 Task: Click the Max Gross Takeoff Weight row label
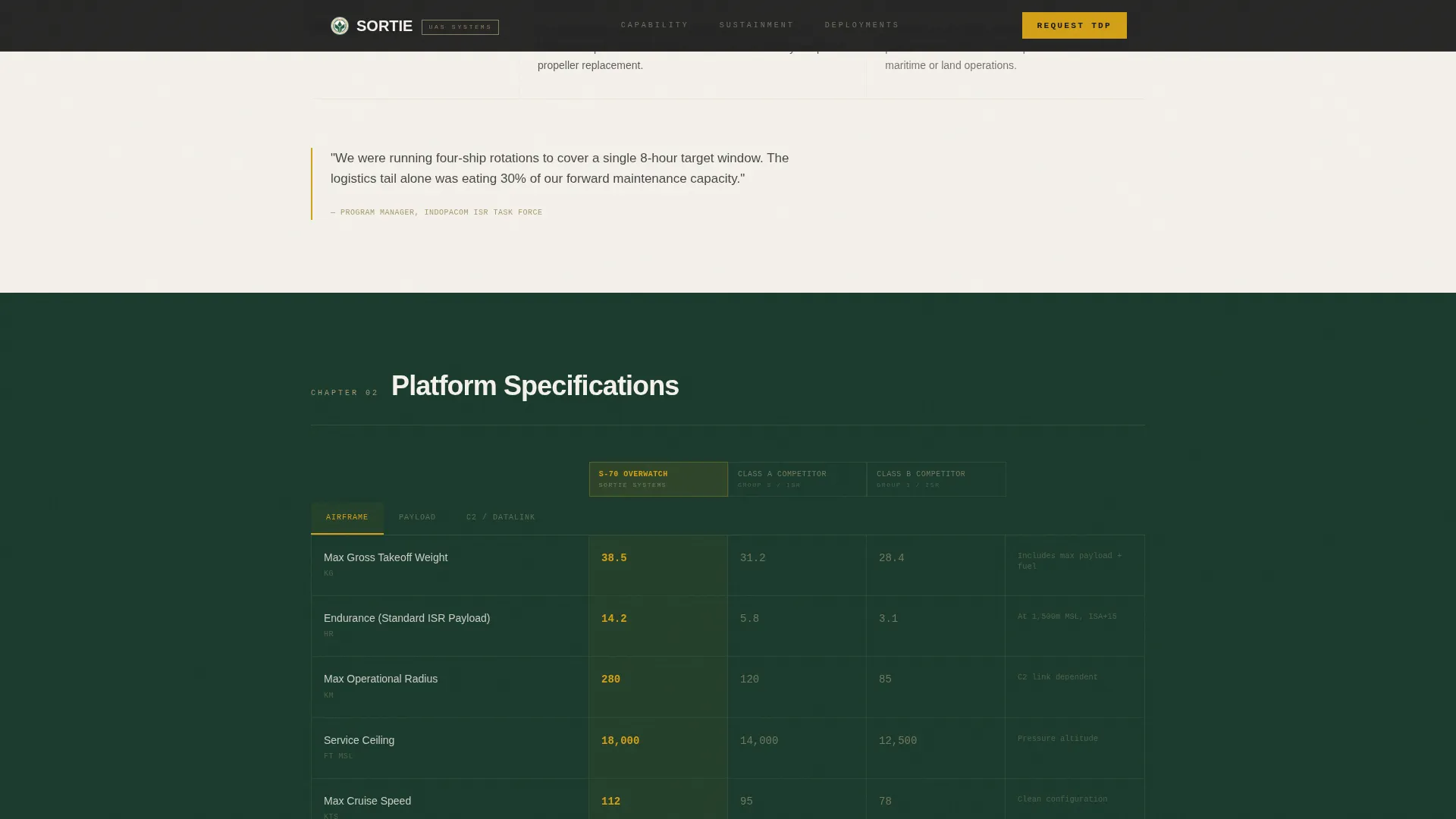click(385, 557)
